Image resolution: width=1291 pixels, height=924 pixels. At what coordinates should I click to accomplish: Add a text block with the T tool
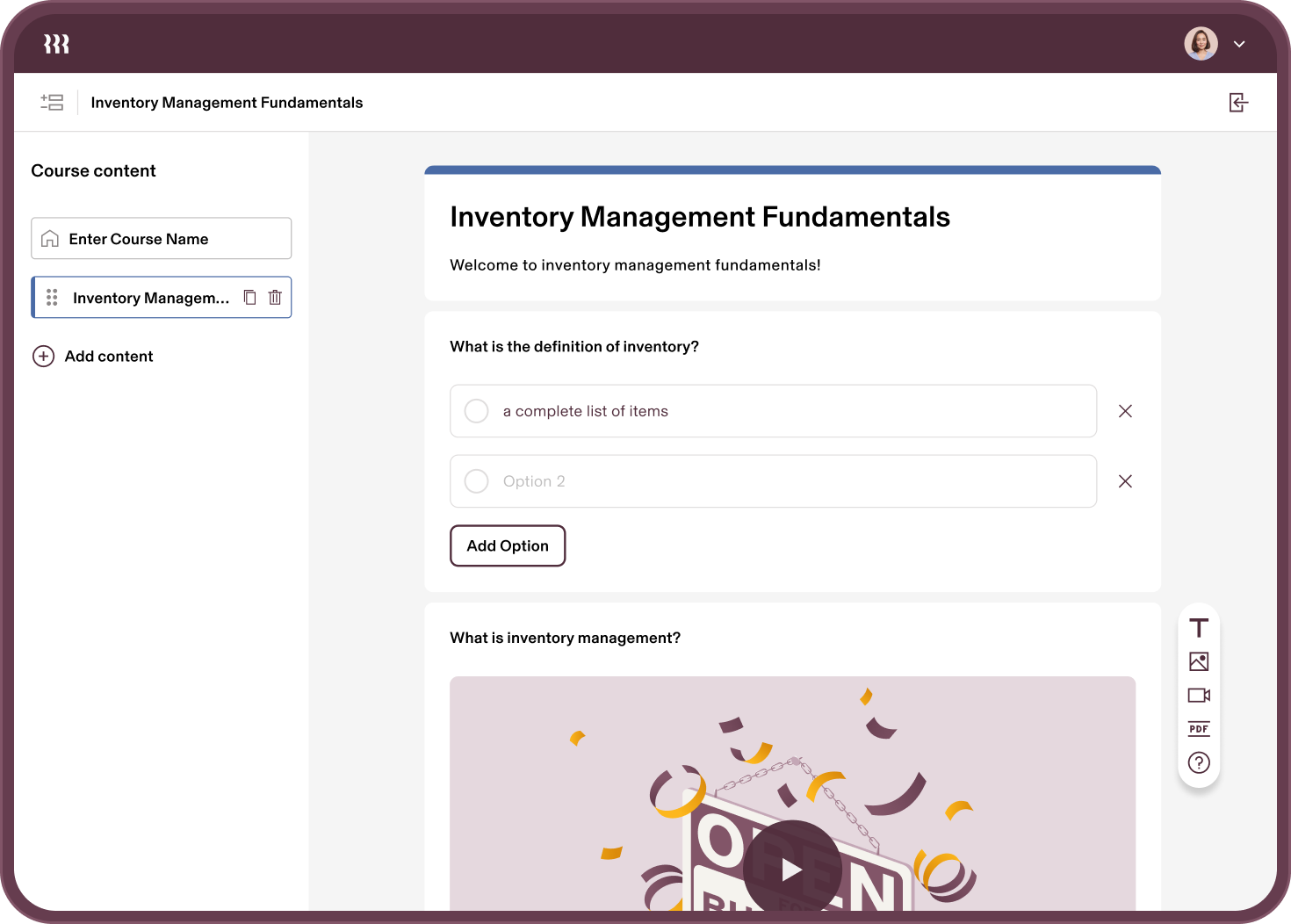[x=1199, y=628]
